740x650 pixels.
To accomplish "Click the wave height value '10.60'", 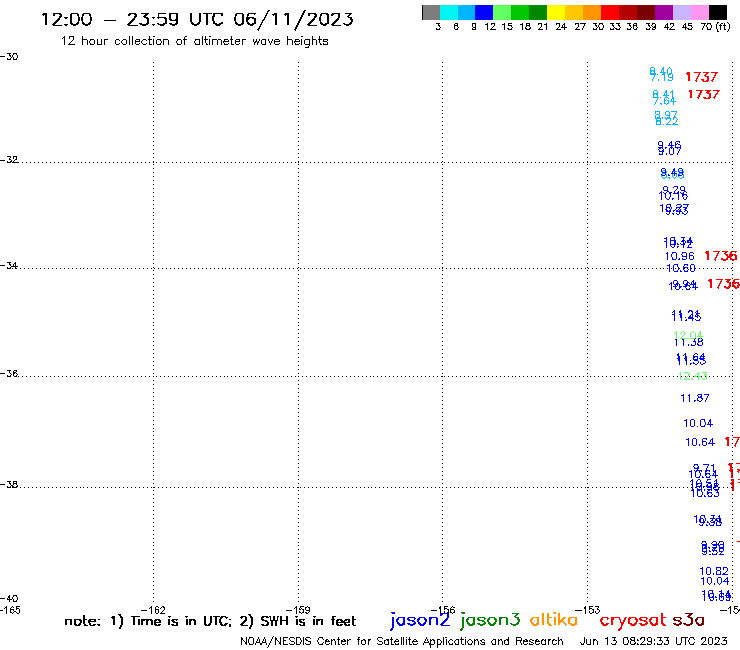I will tap(681, 268).
